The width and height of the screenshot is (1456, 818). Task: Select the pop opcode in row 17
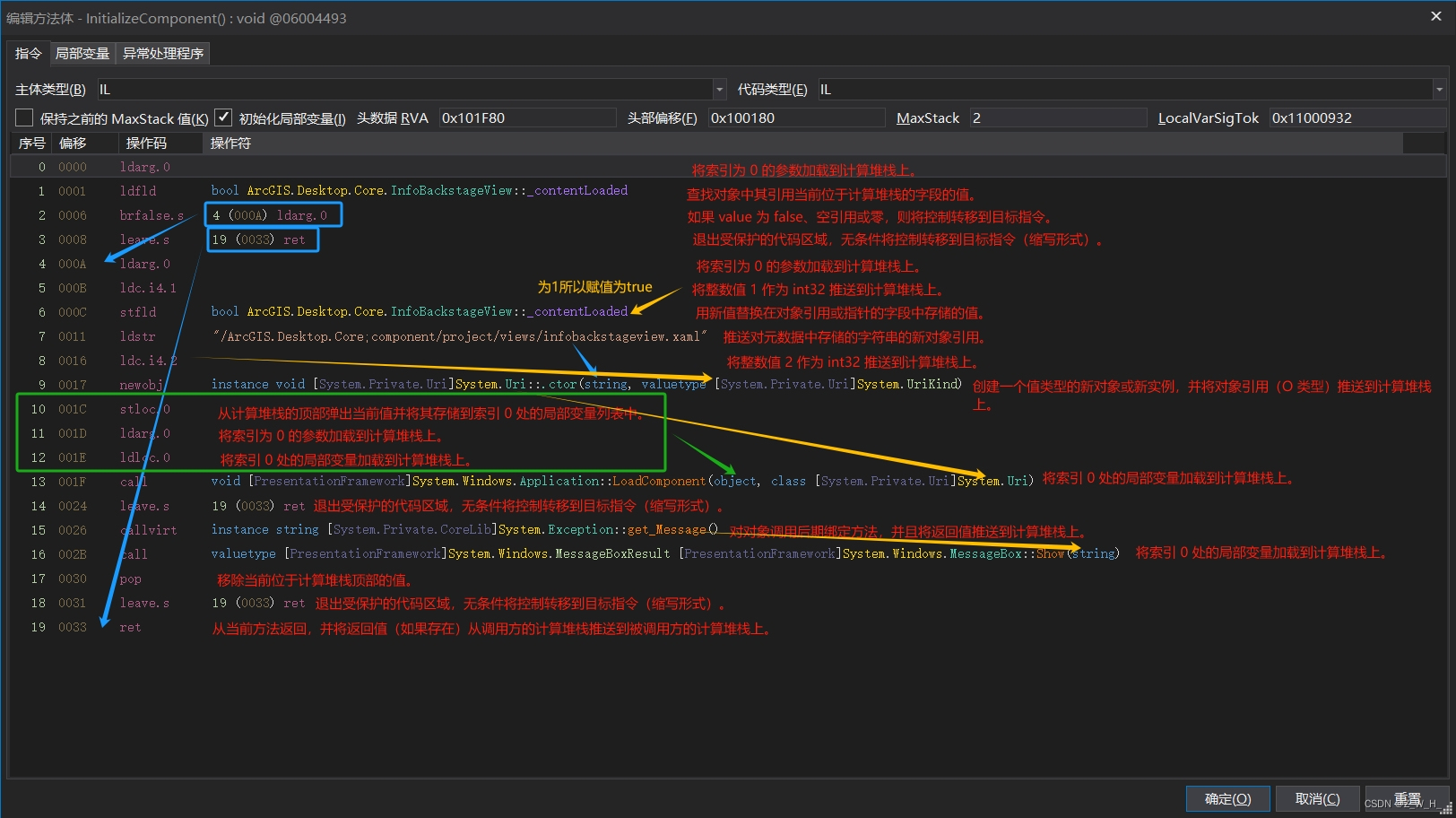coord(131,579)
